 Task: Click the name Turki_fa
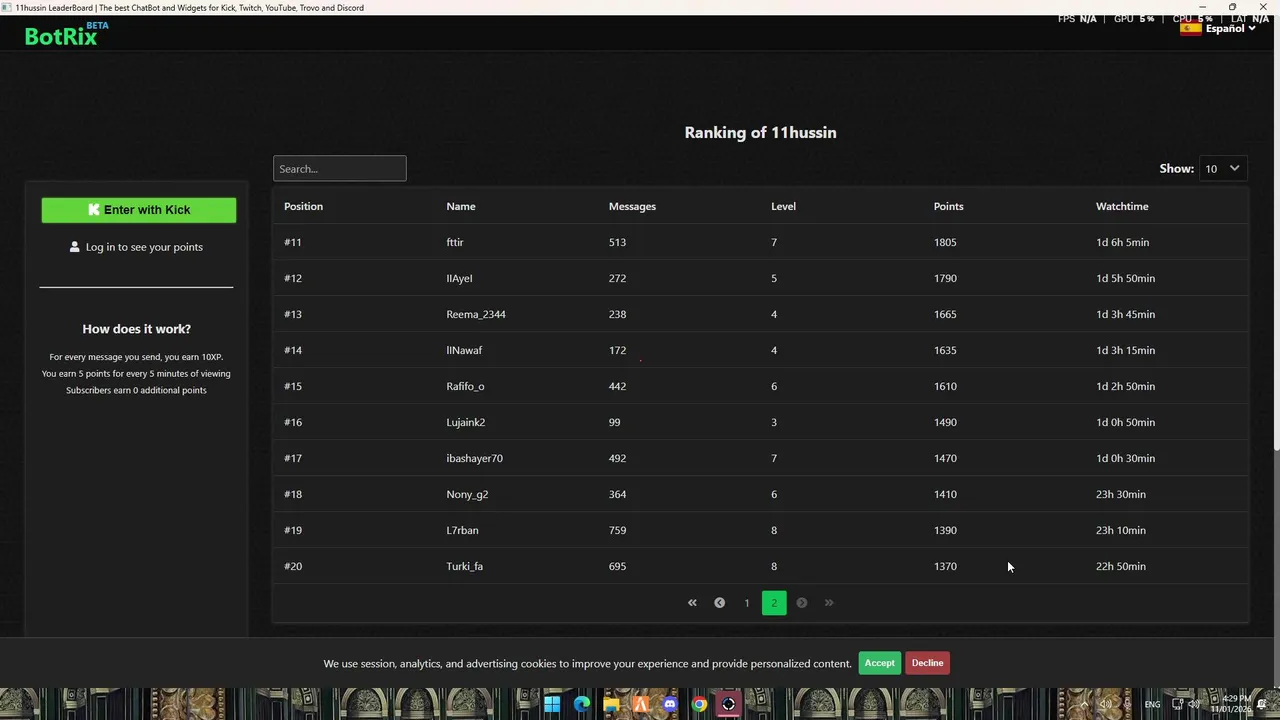[465, 566]
